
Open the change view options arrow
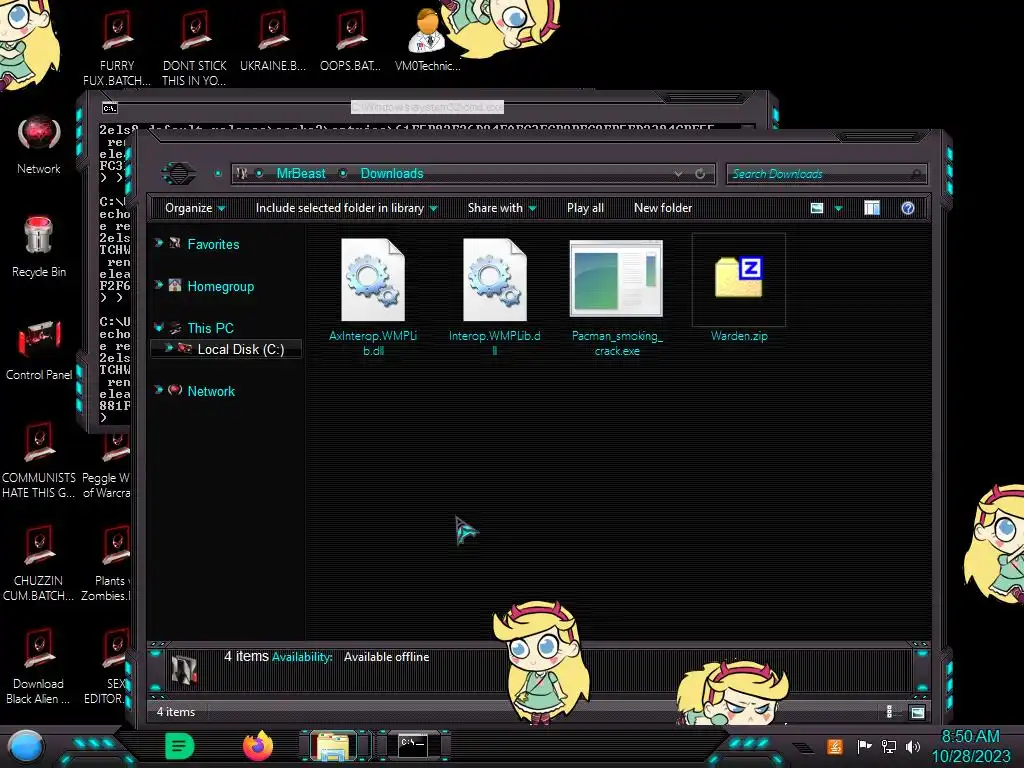coord(839,208)
